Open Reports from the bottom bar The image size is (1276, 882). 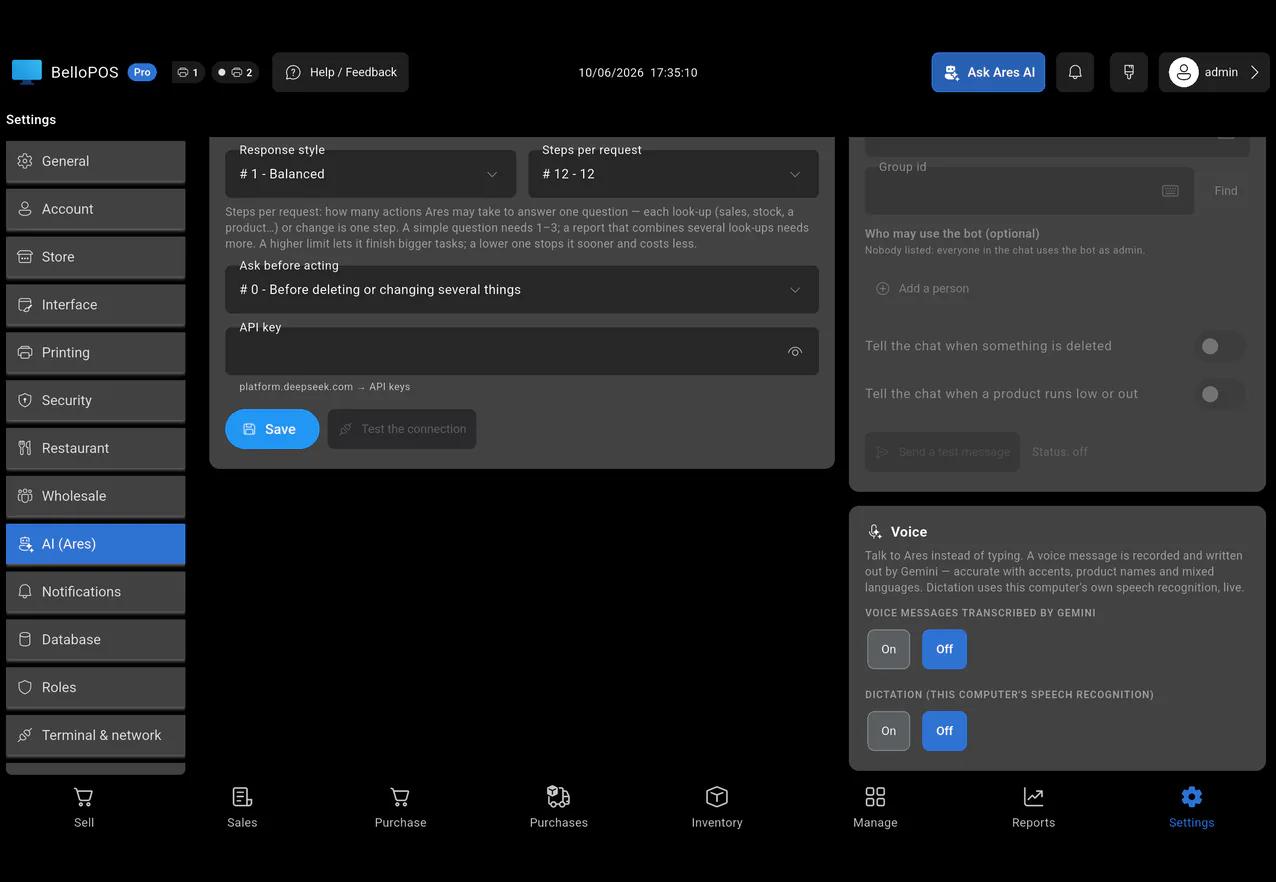1033,808
